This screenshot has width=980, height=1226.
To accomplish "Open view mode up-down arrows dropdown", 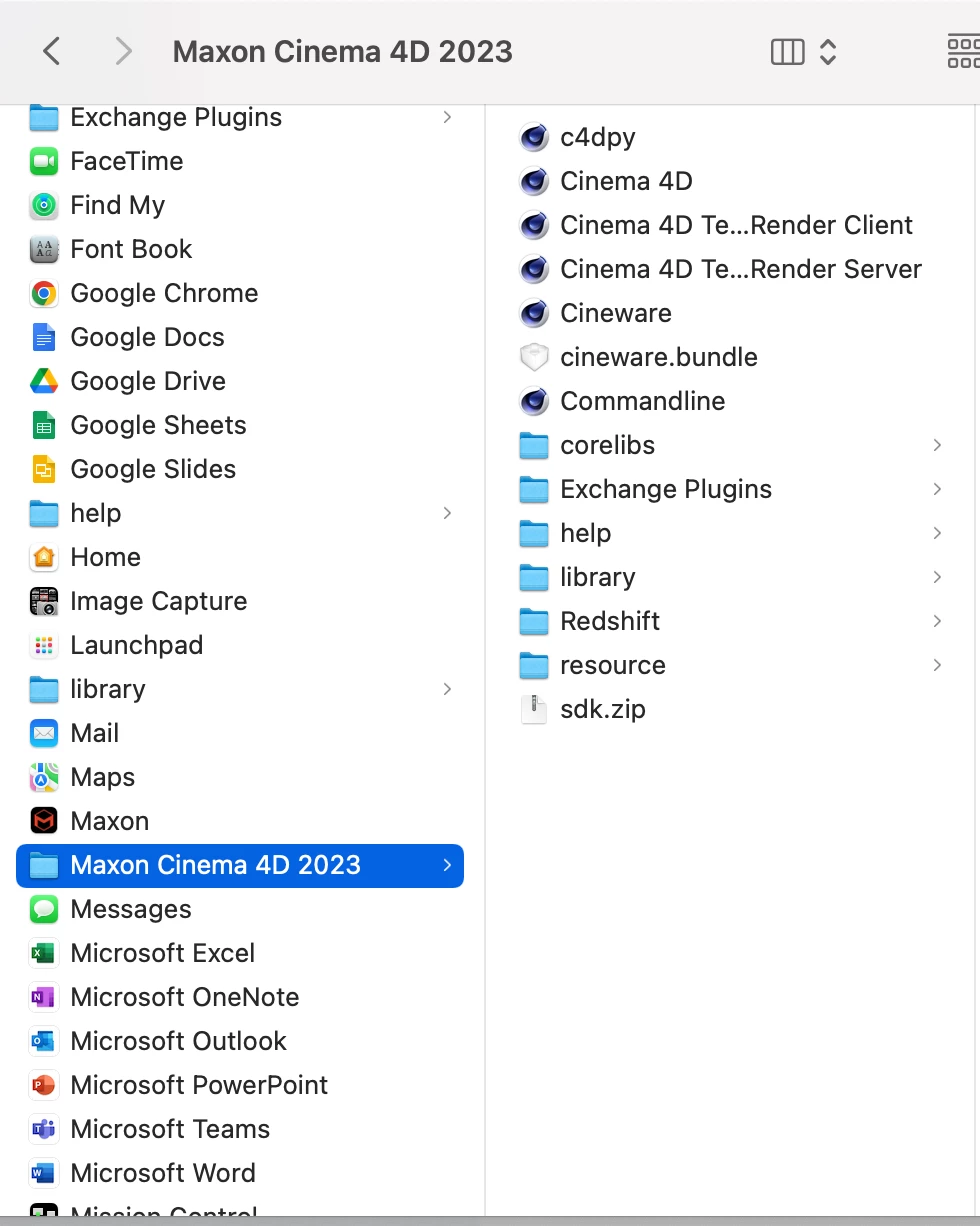I will [x=828, y=52].
